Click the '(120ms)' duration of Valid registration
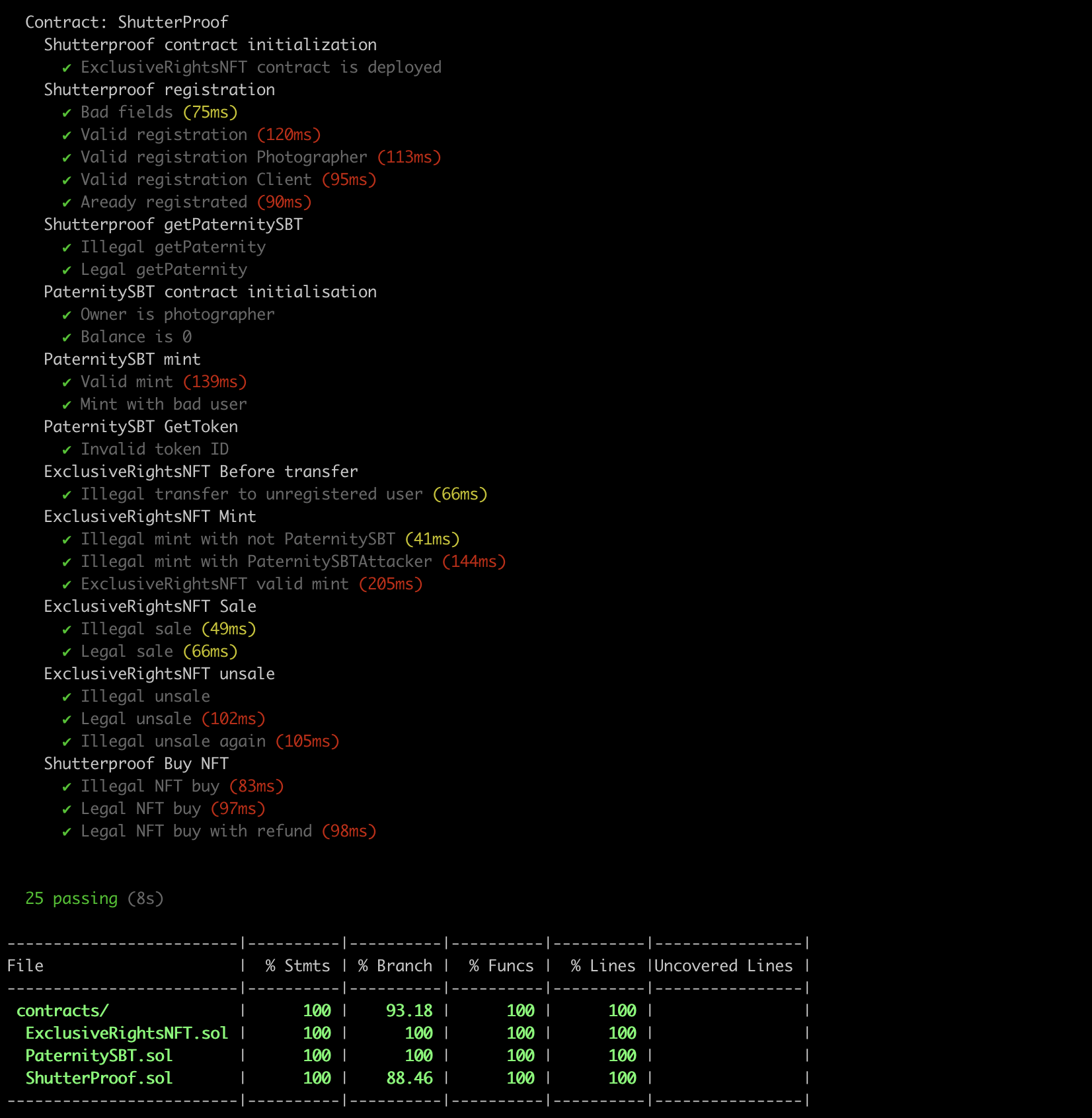Screen dimensions: 1092x1118 tap(289, 135)
